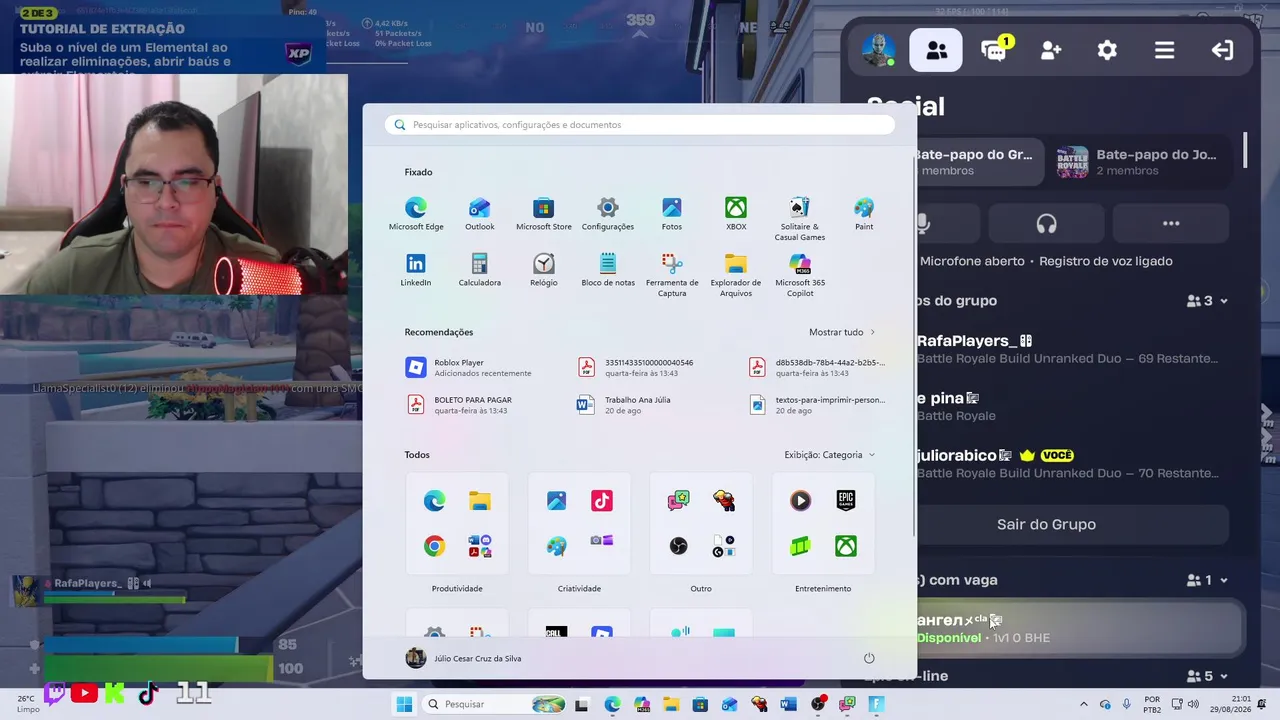Open Microsoft Edge from pinned apps

point(416,214)
